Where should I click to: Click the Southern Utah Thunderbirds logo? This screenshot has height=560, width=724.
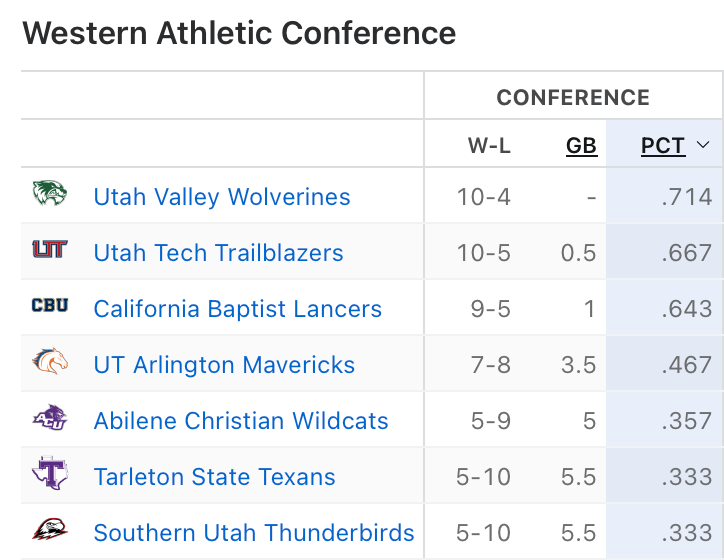(49, 530)
